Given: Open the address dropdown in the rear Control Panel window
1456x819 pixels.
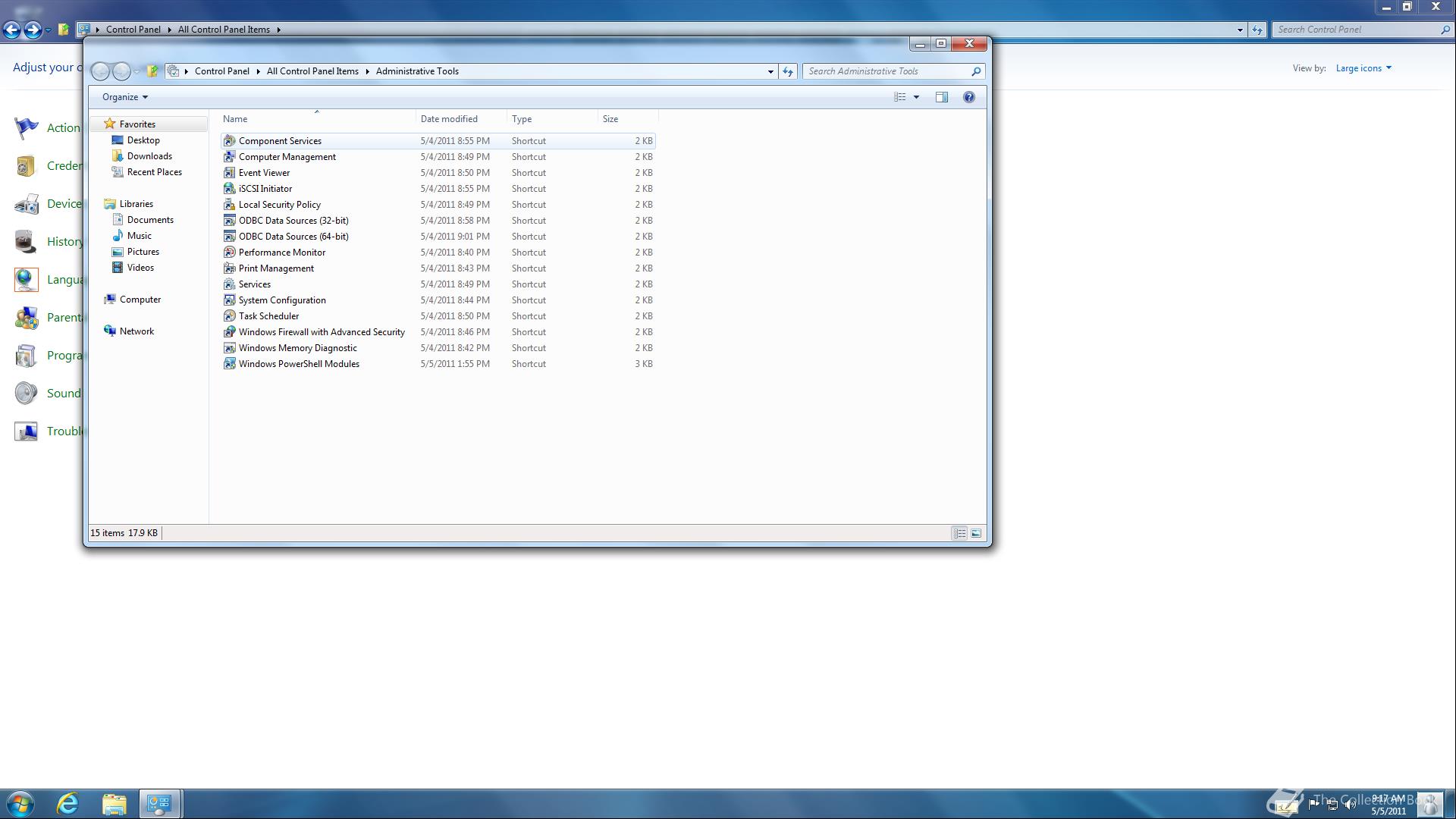Looking at the screenshot, I should (1240, 30).
